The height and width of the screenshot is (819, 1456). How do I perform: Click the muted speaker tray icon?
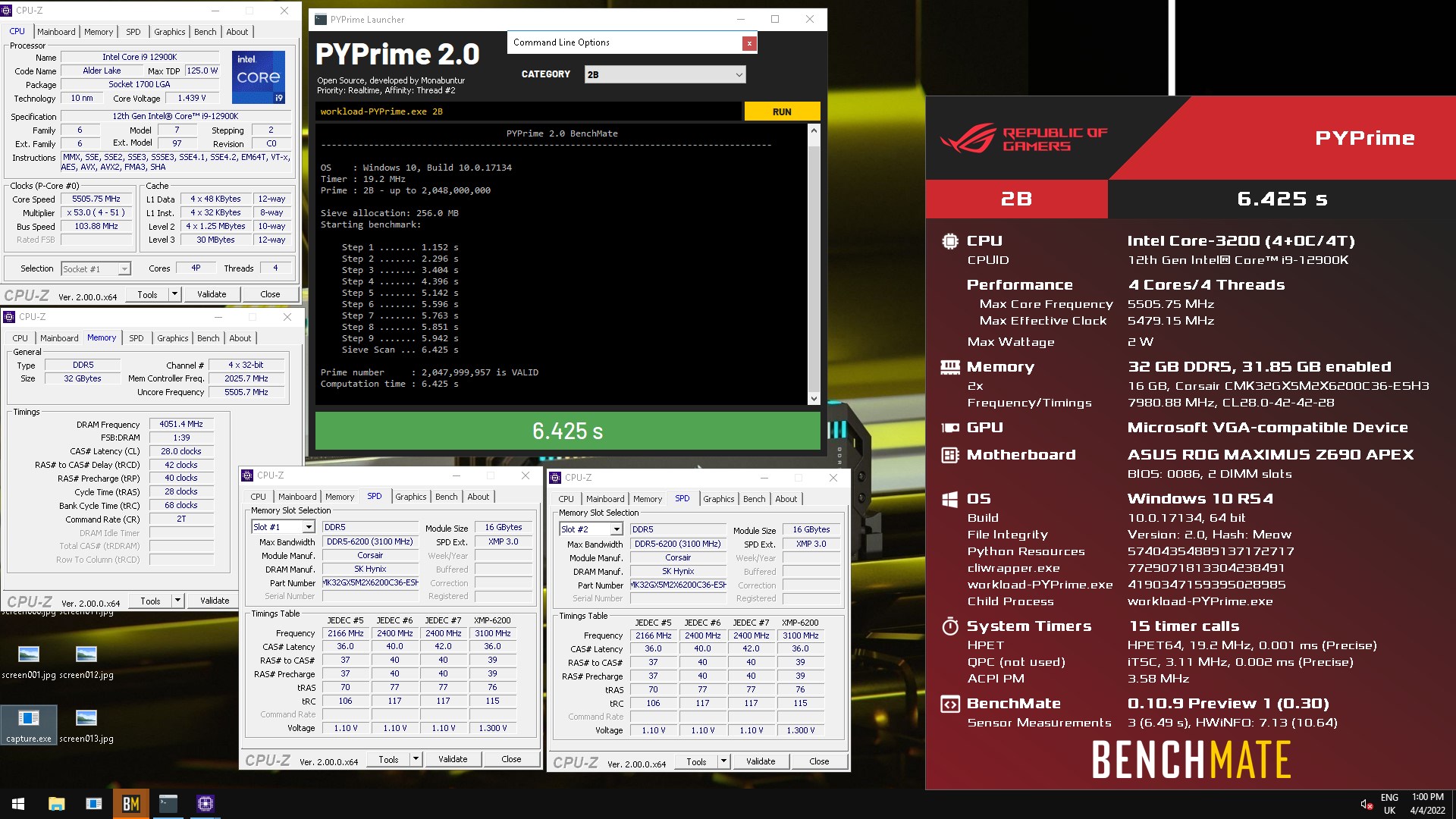(1366, 804)
